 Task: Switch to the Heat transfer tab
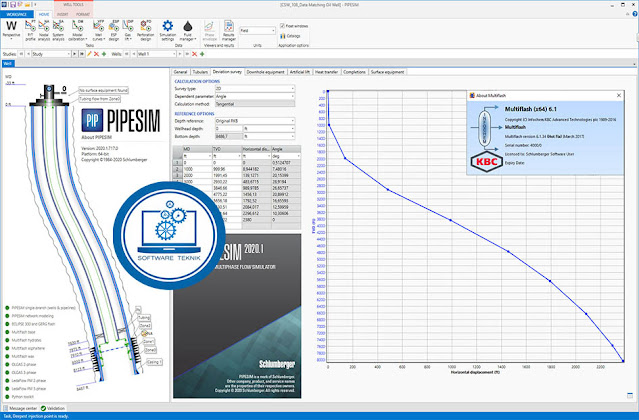click(326, 72)
